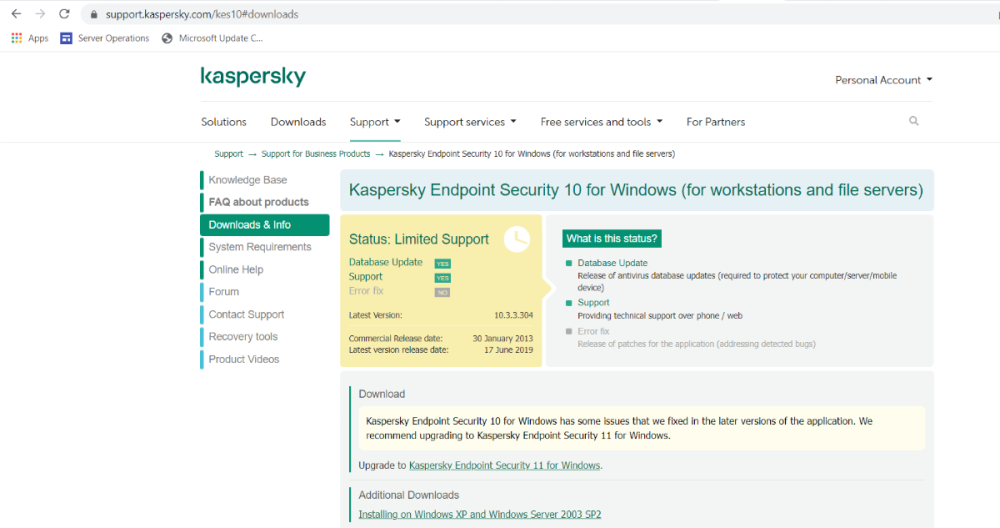This screenshot has height=528, width=1000.
Task: Open Forum in the sidebar
Action: pos(224,291)
